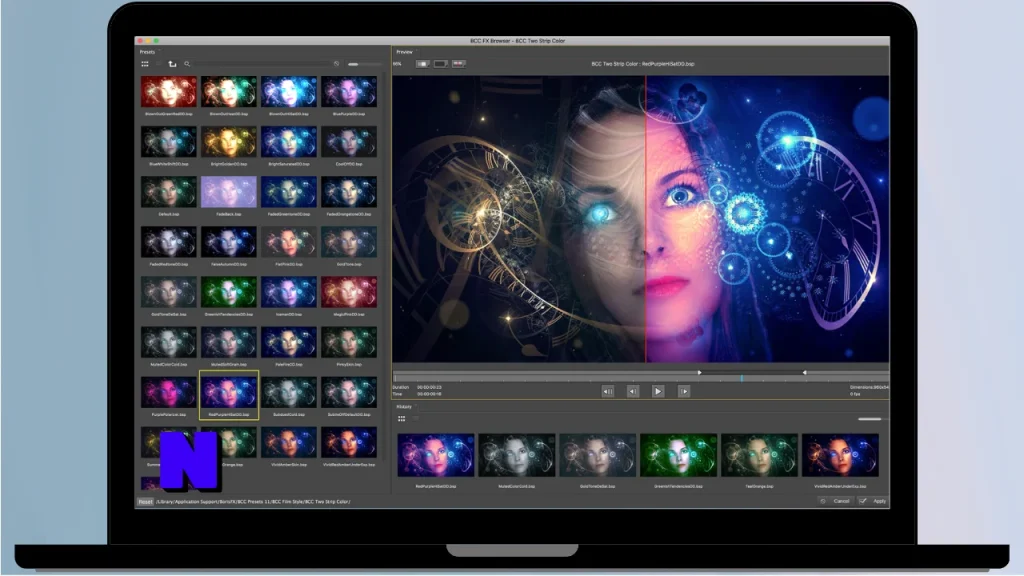Select the BrightSaturatedOD preset thumbnail
Image resolution: width=1024 pixels, height=576 pixels.
pyautogui.click(x=289, y=142)
